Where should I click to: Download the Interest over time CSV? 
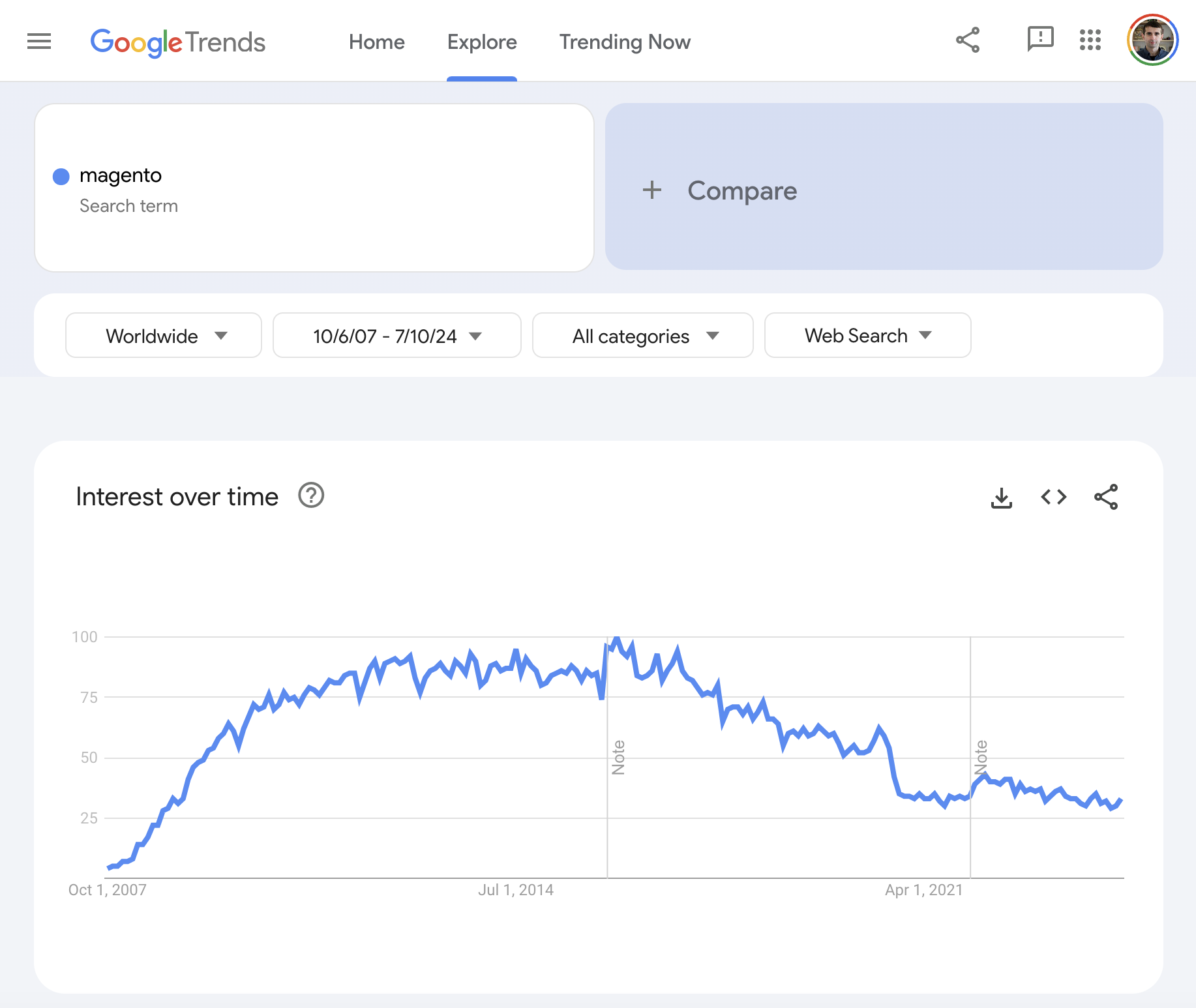pos(1002,497)
